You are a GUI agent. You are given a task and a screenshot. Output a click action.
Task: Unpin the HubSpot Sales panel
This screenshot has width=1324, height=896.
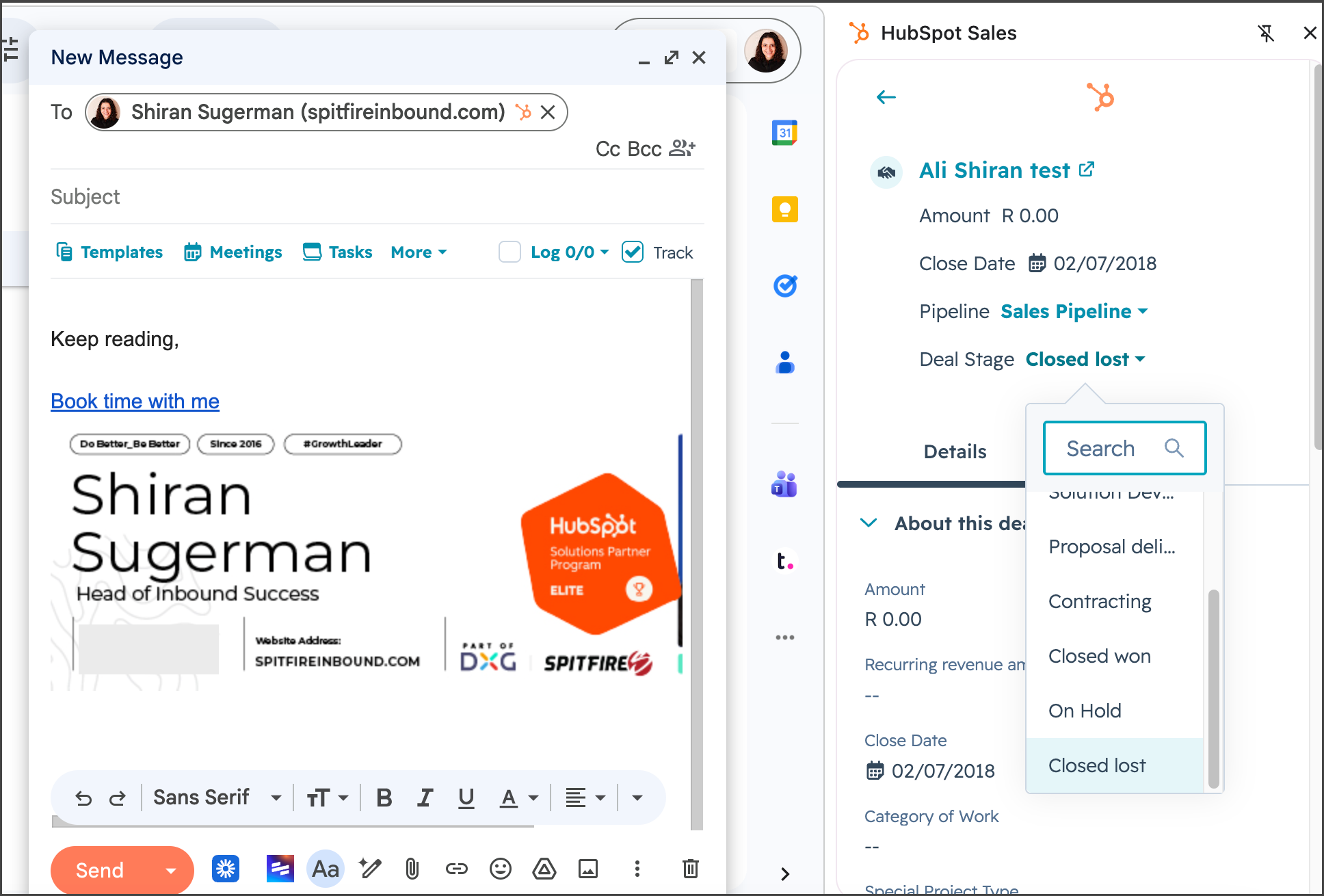coord(1266,33)
